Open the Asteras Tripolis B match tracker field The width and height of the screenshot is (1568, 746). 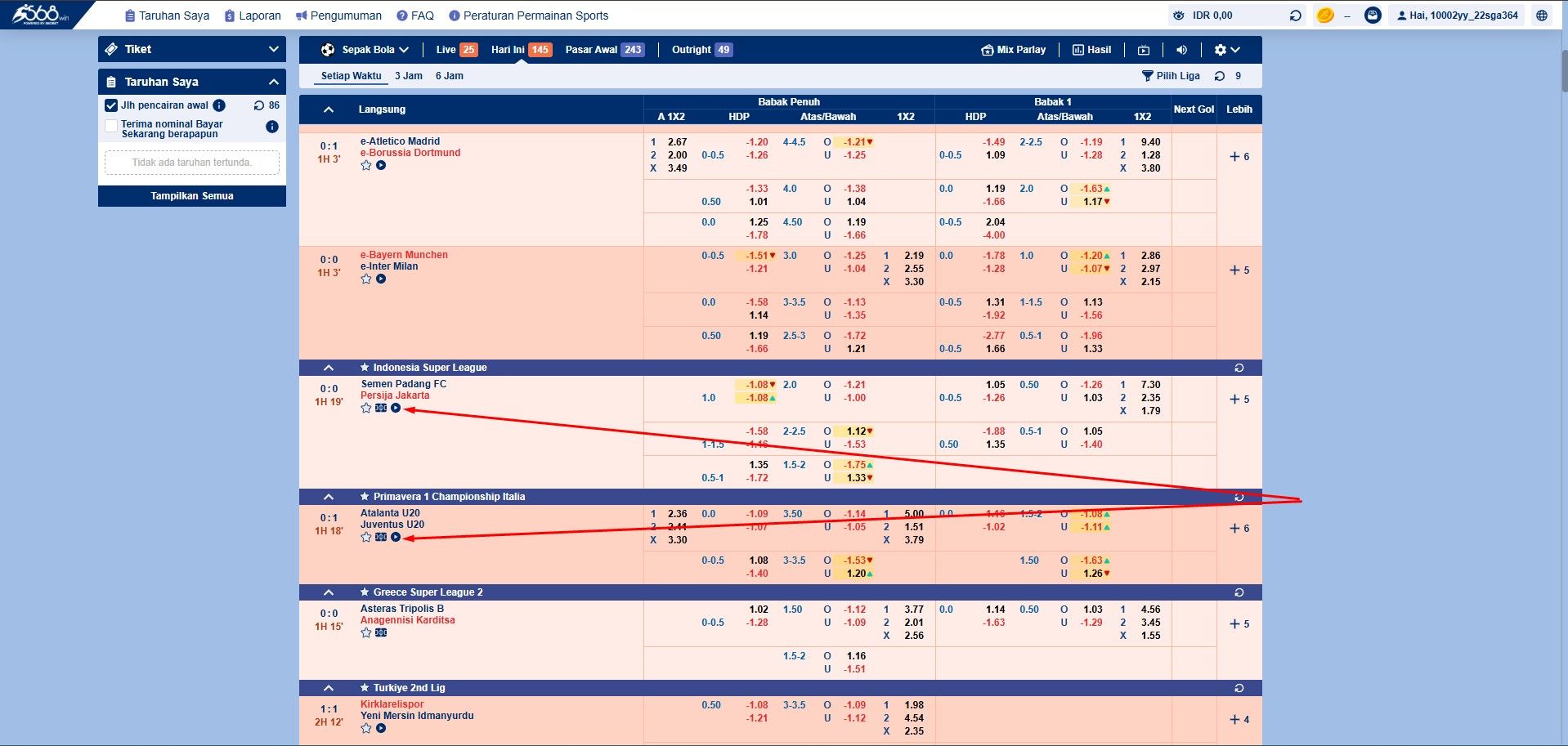381,632
